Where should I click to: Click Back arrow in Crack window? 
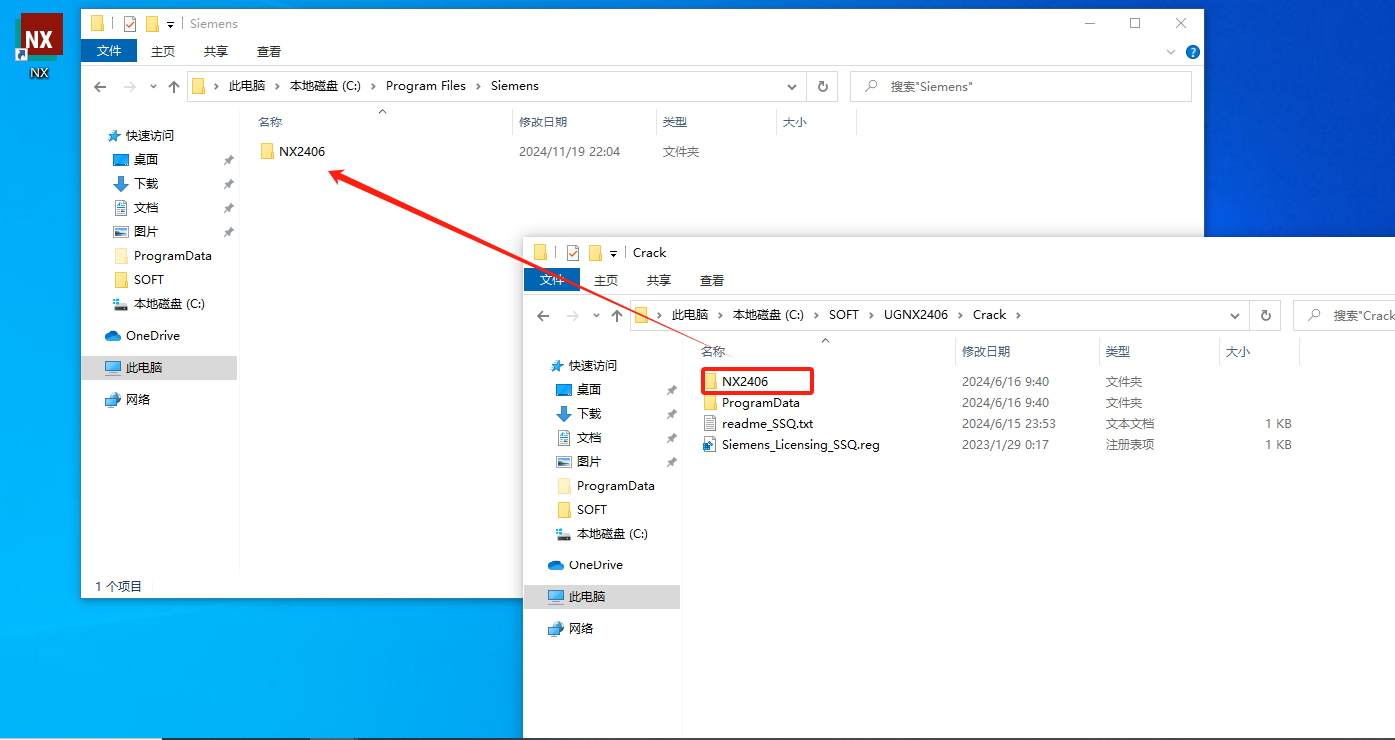(x=543, y=315)
